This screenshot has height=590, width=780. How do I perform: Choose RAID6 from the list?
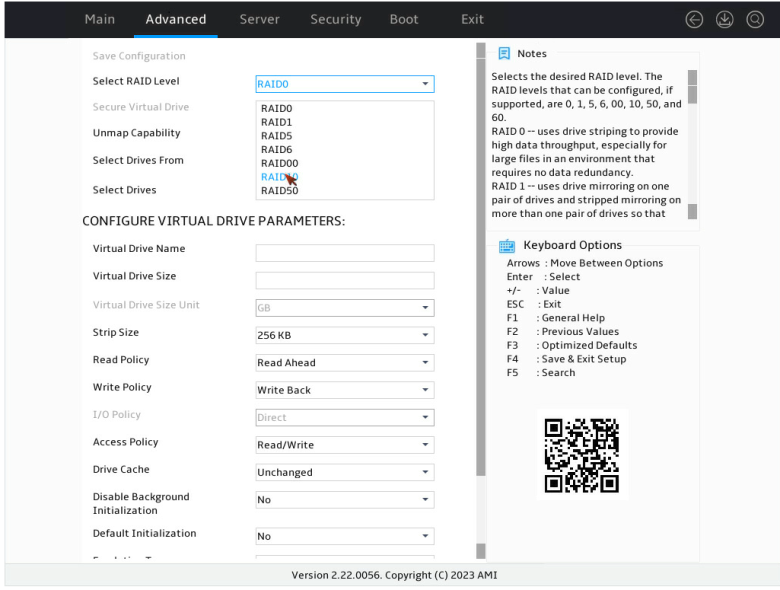click(277, 150)
